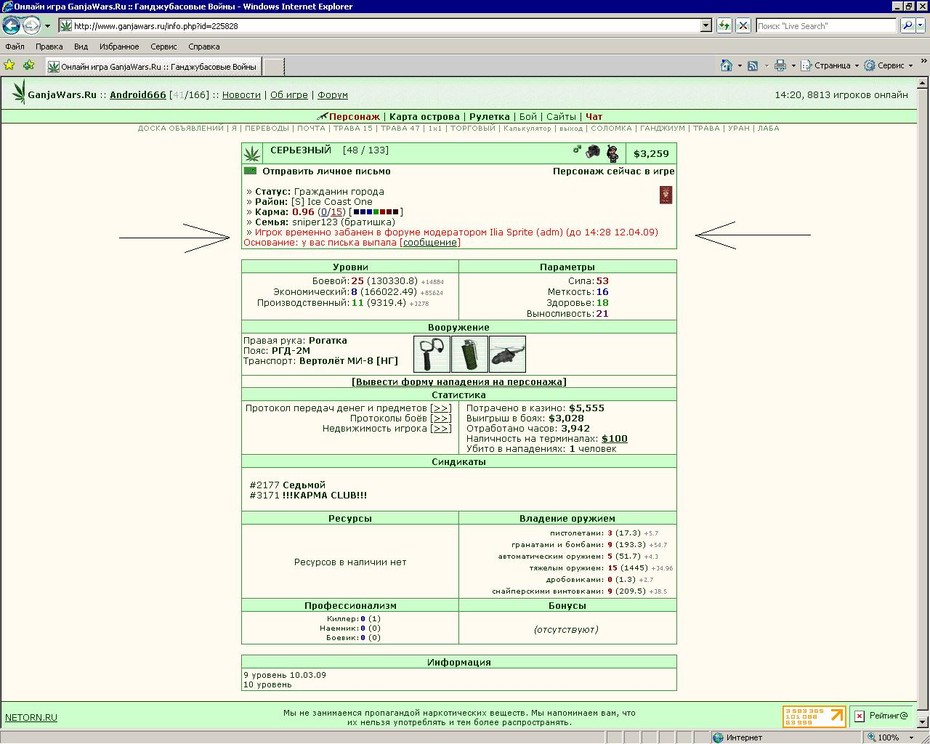Click the magnifier search icon
Screen dimensions: 930x744
click(x=907, y=26)
